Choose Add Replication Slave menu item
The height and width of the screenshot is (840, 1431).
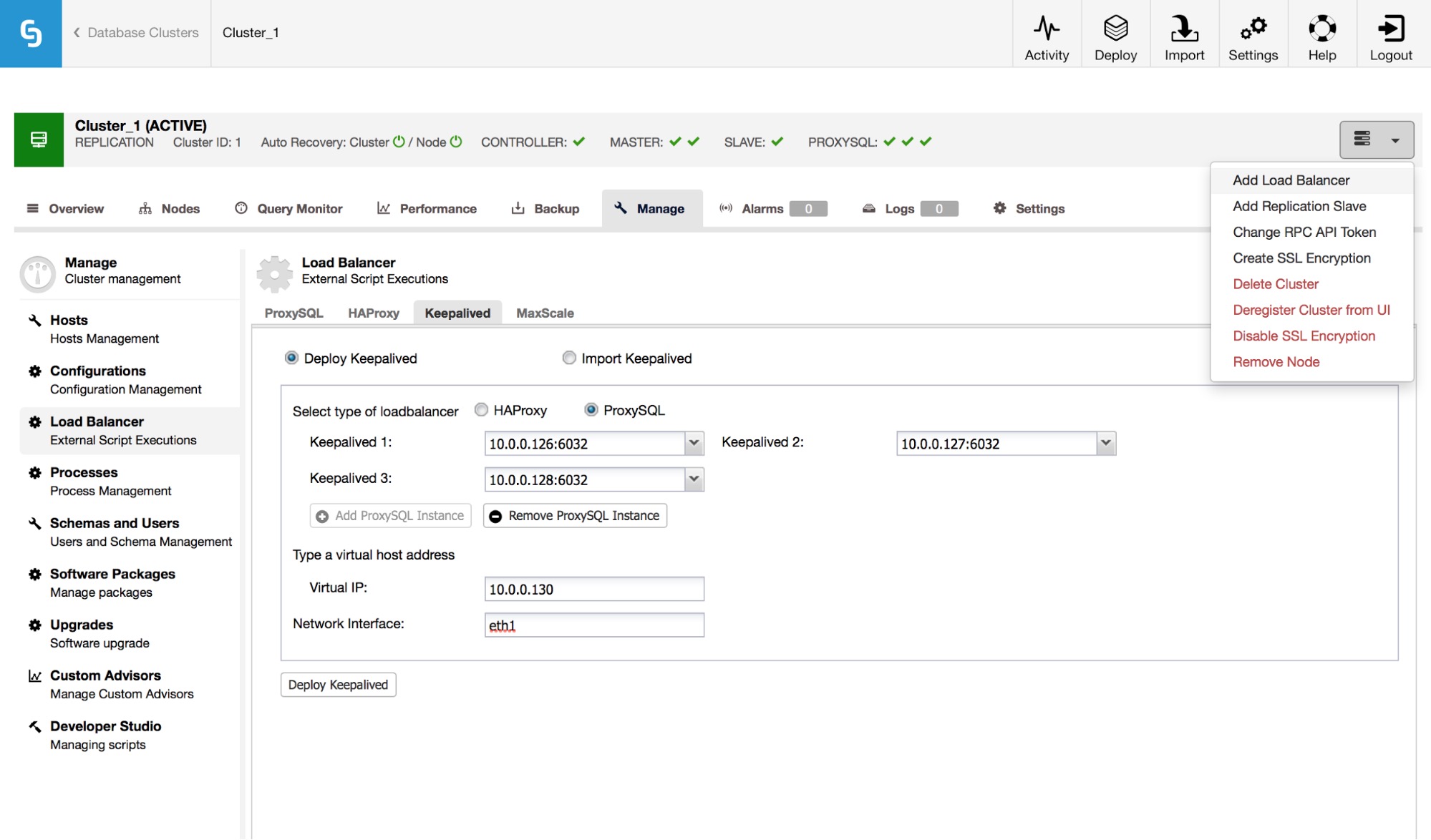(1311, 206)
